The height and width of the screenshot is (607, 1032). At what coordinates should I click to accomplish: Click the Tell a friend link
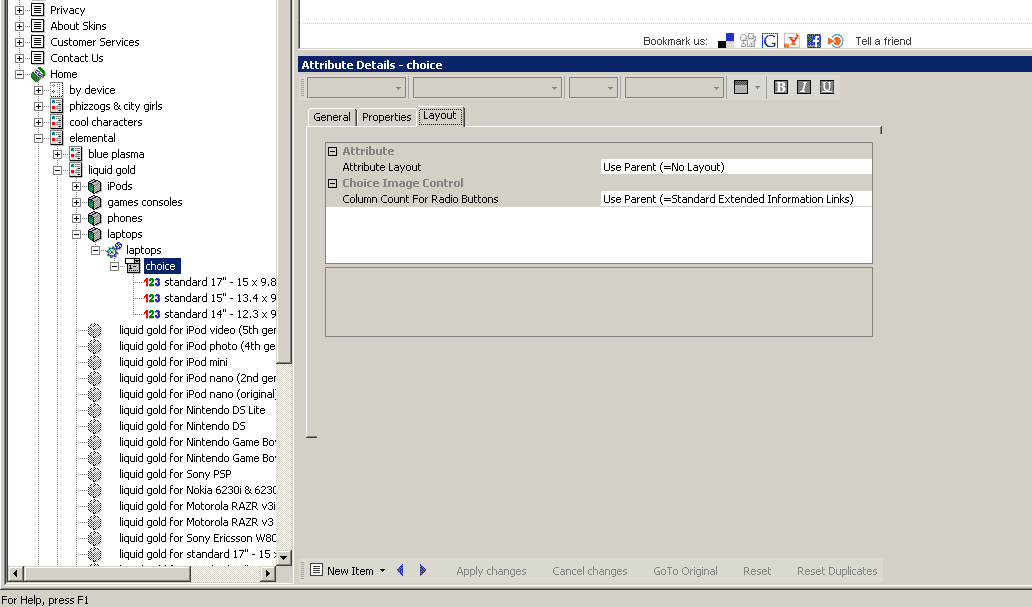(x=883, y=41)
